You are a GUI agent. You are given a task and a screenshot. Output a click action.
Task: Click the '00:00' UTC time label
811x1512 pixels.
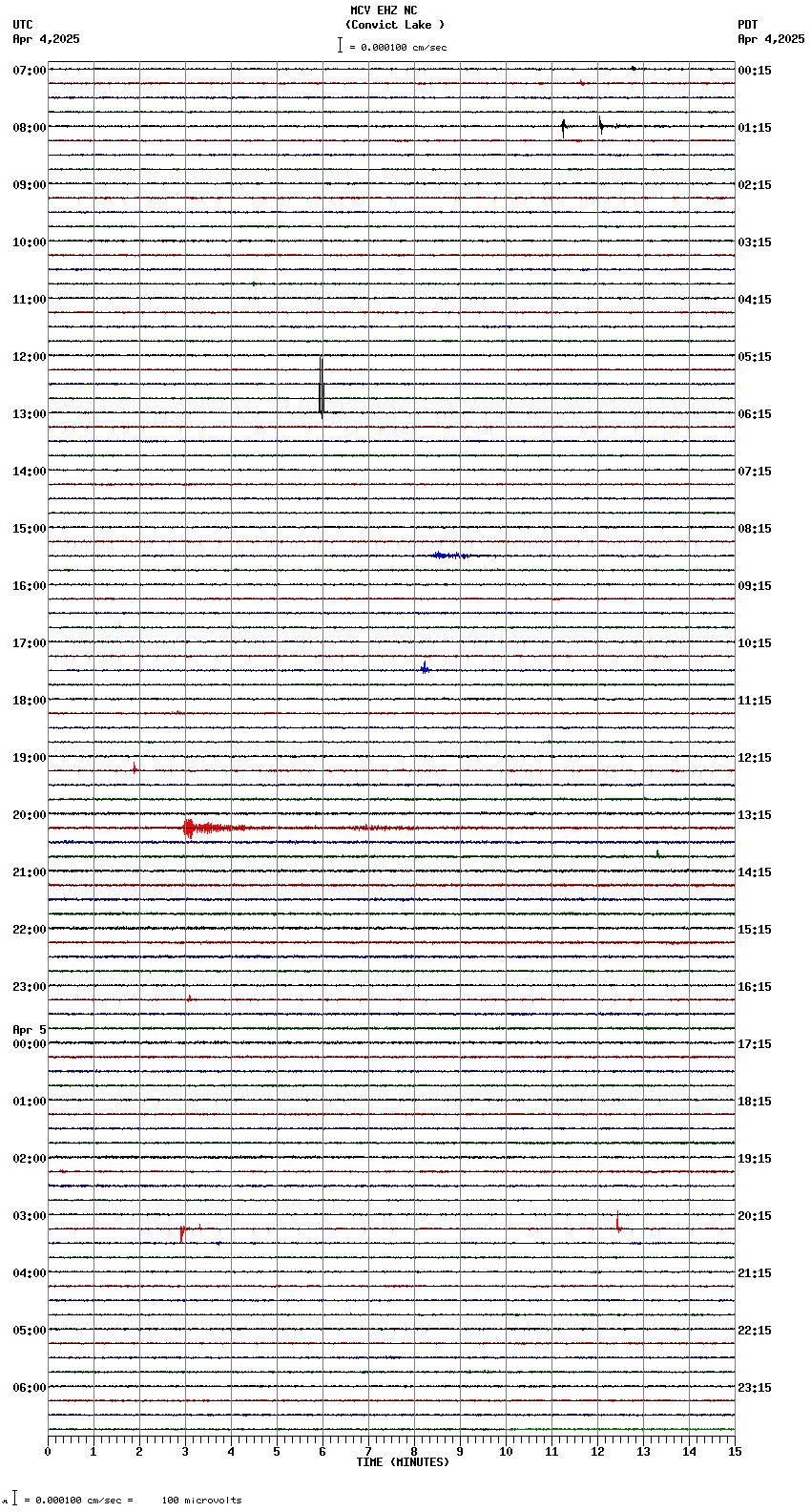pyautogui.click(x=30, y=1044)
